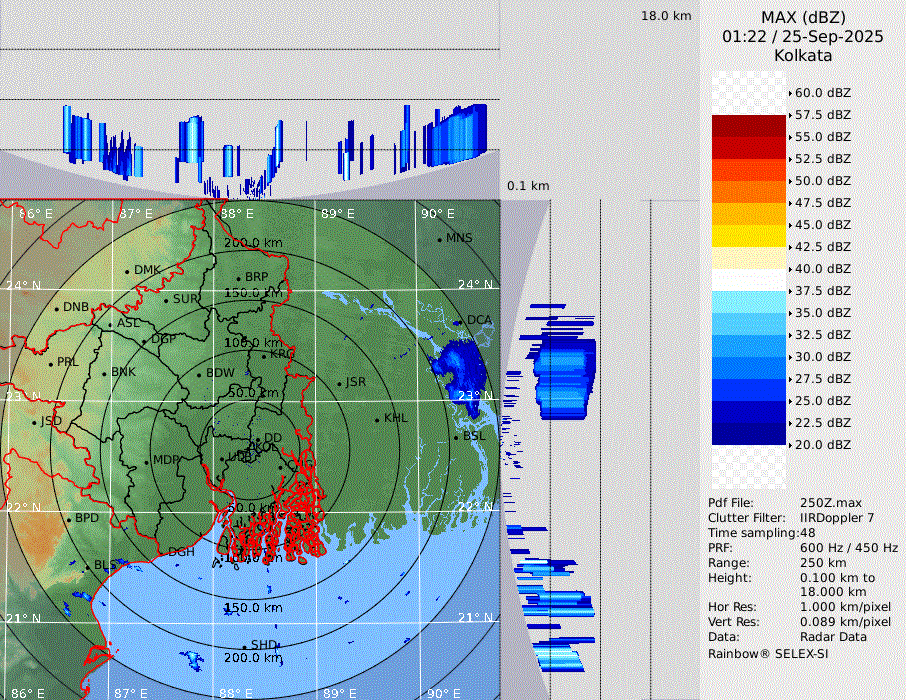
Task: Click the MNS station marker
Action: coord(439,239)
